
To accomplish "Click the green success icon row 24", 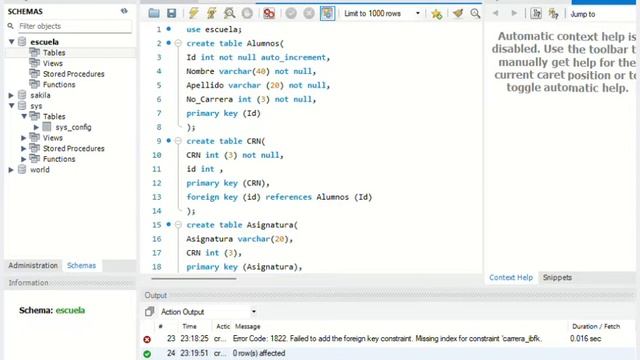I will click(147, 354).
